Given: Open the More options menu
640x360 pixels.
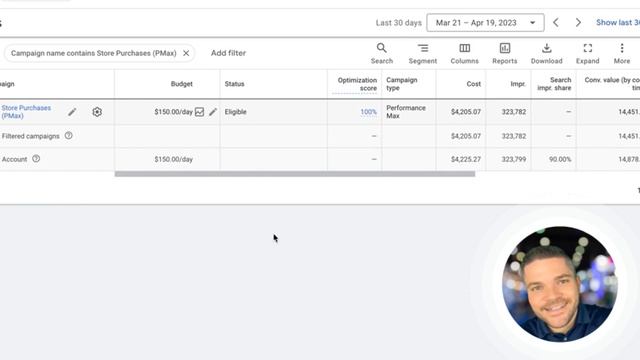Looking at the screenshot, I should 622,53.
